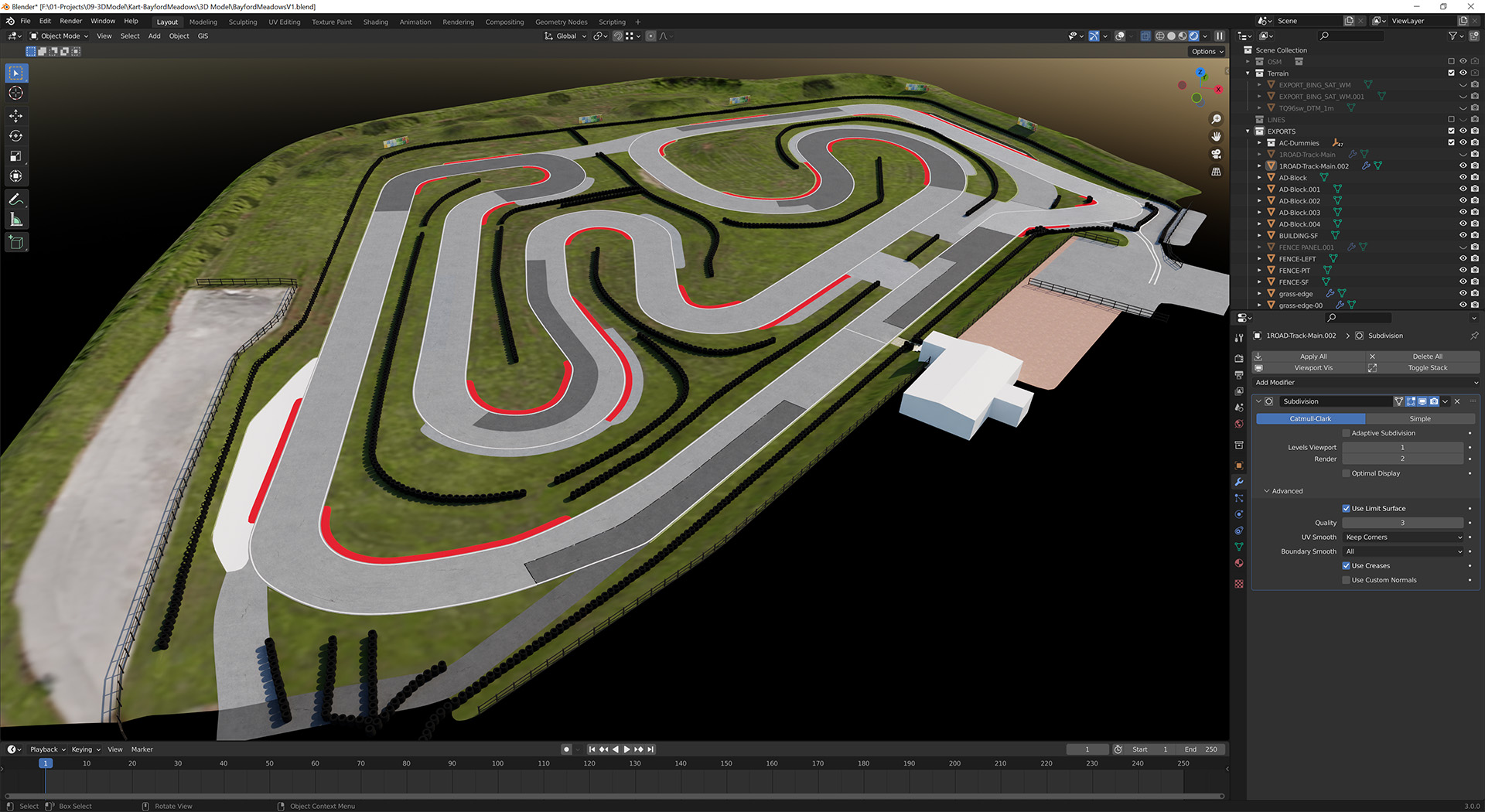Open the Physics properties tab icon

(x=1239, y=514)
